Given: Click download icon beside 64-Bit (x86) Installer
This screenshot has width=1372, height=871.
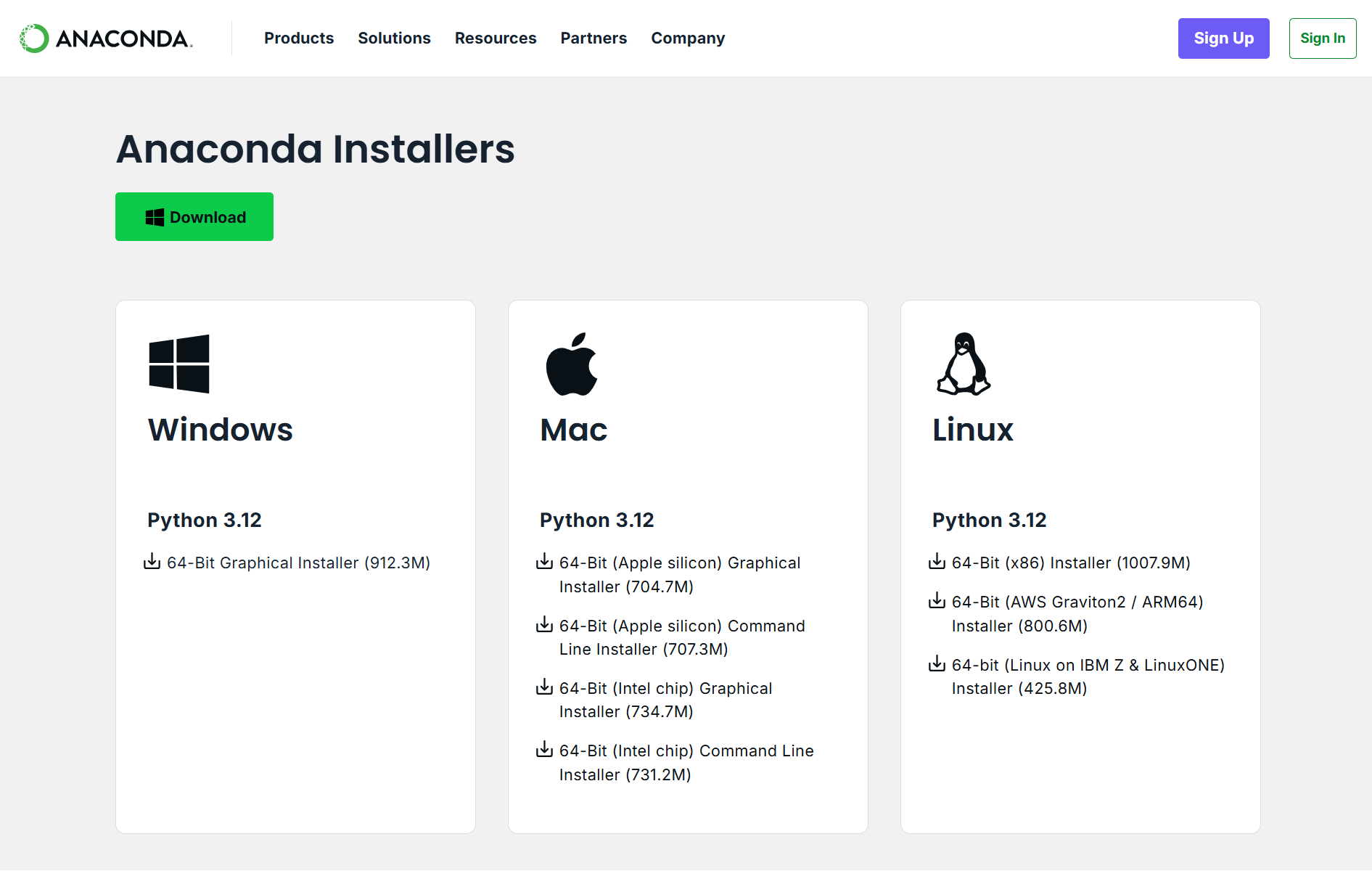Looking at the screenshot, I should pos(937,561).
